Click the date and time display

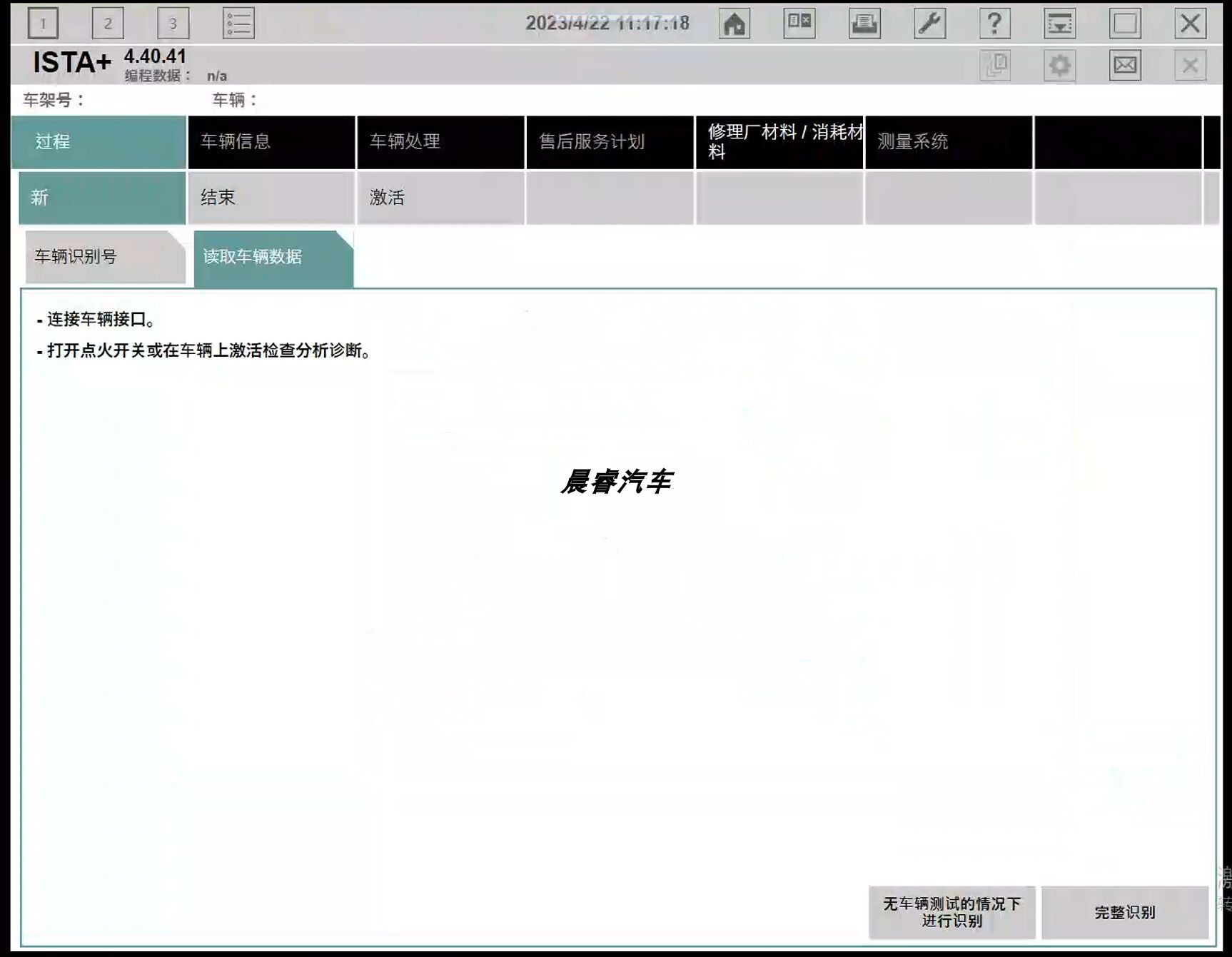607,23
